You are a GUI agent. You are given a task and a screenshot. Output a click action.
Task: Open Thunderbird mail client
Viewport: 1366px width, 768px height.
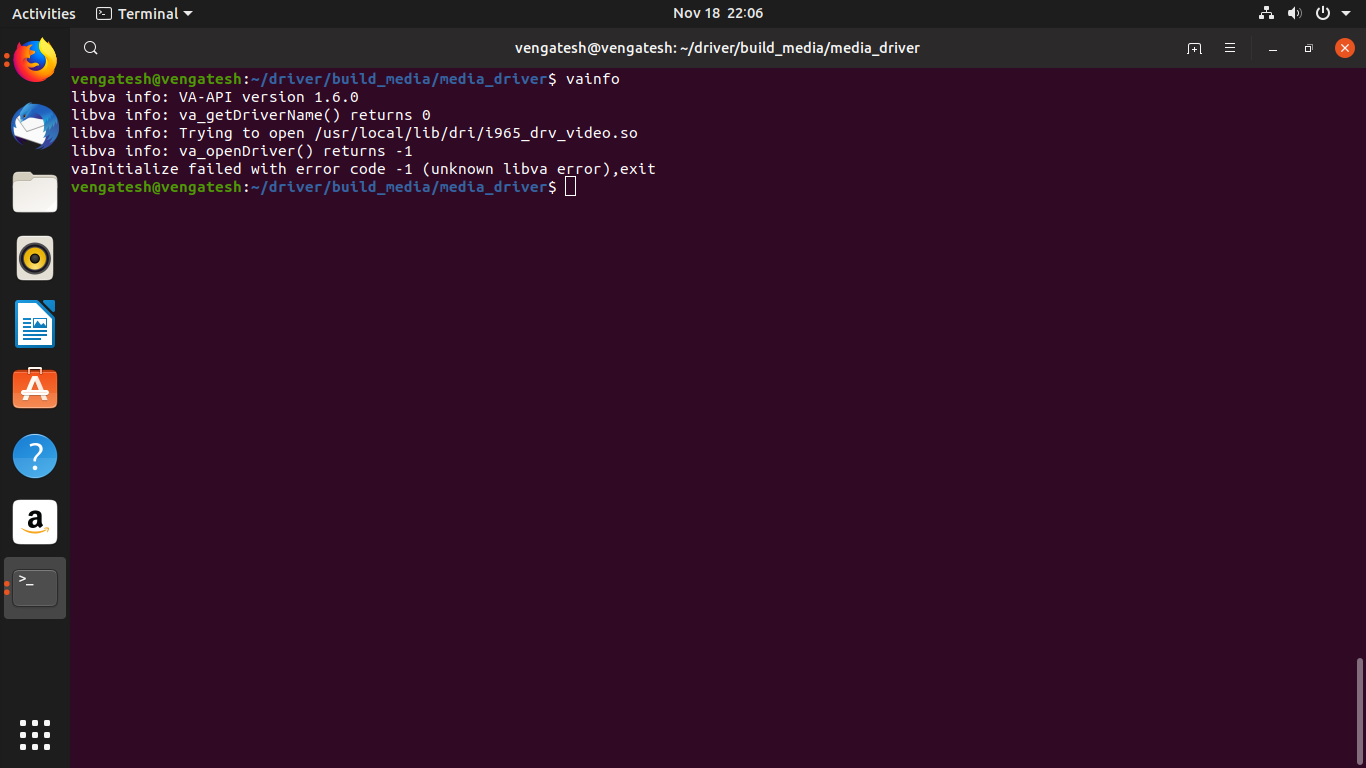point(35,127)
